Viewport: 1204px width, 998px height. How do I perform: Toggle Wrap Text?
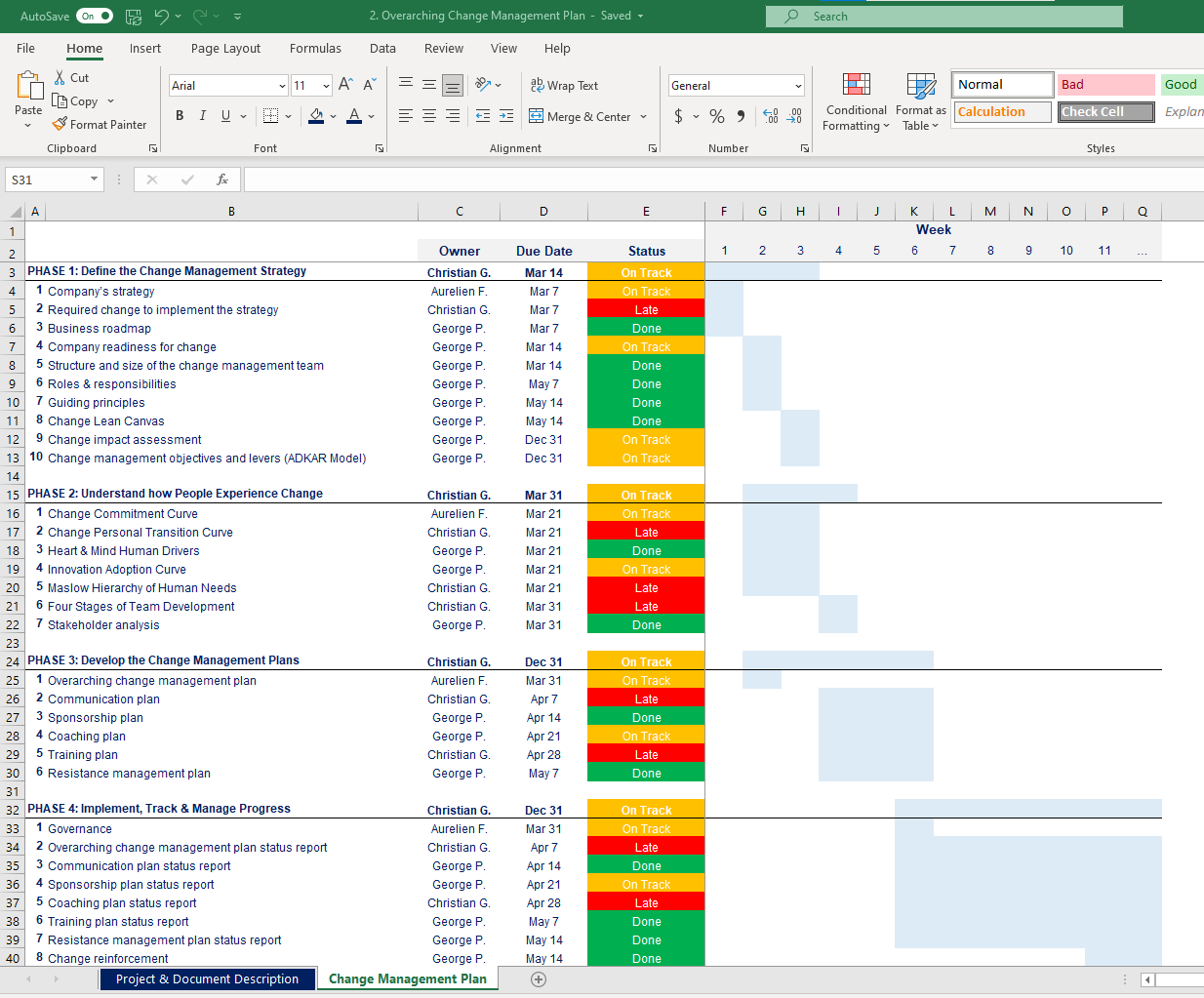(x=564, y=85)
